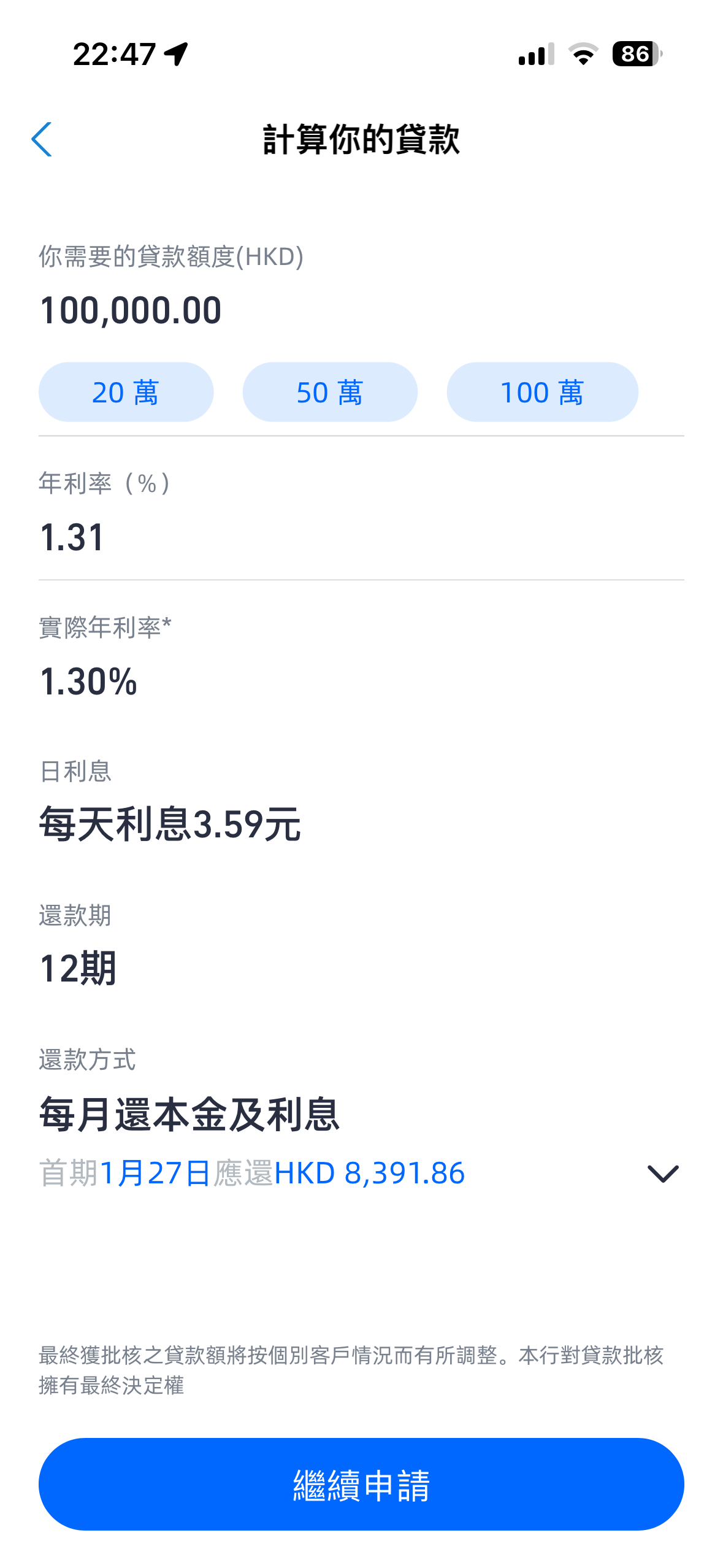Edit the loan amount field 100,000.00
The height and width of the screenshot is (1568, 723).
pyautogui.click(x=361, y=310)
